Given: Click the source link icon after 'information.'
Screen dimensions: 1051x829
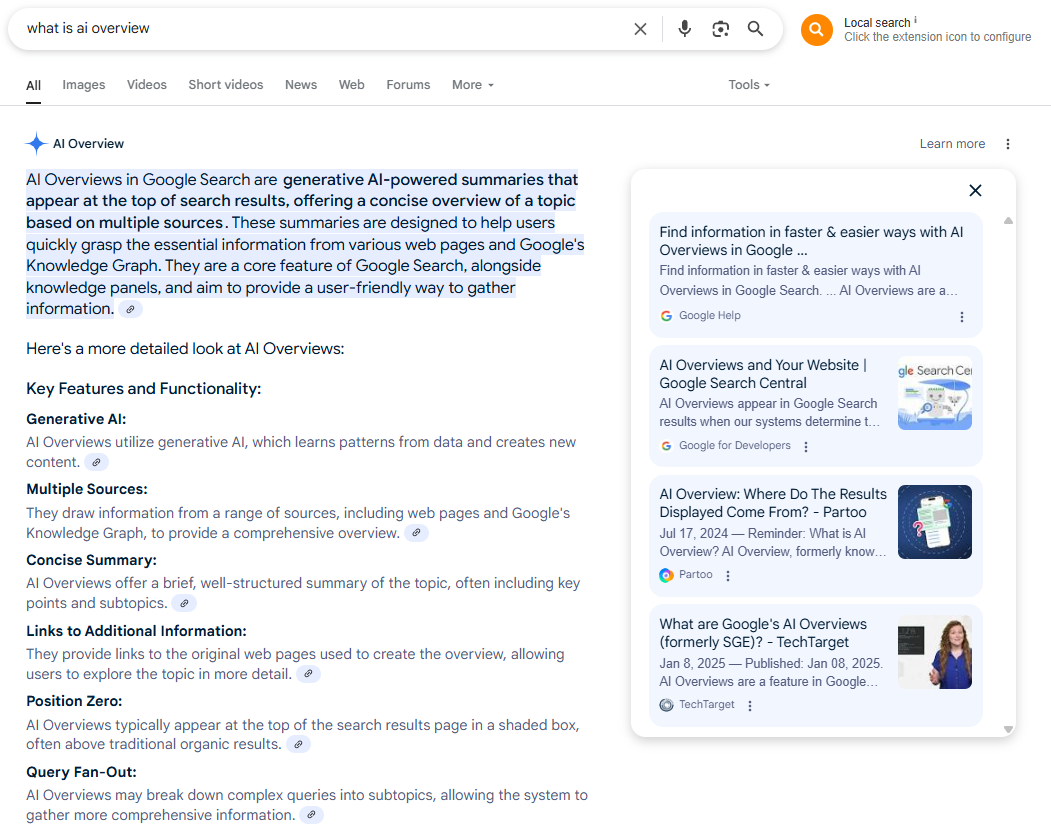Looking at the screenshot, I should point(131,309).
